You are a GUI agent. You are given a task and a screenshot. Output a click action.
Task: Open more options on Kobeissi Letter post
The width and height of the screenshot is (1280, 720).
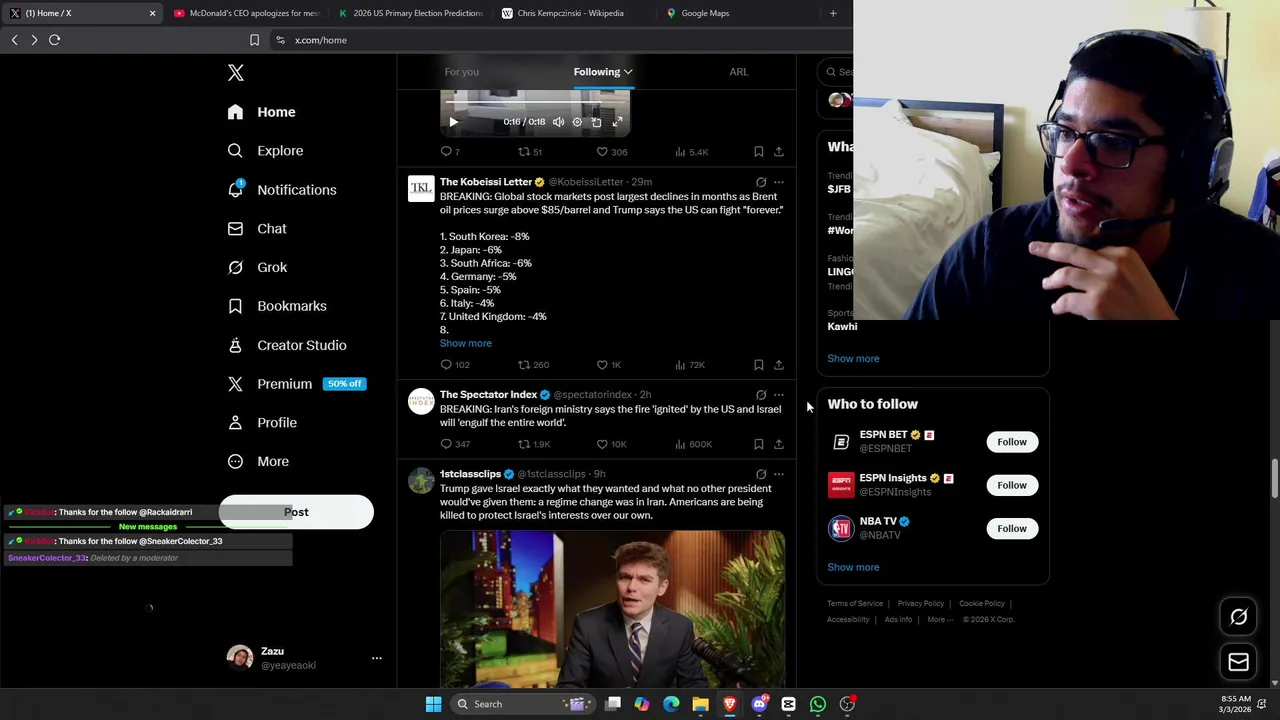779,182
